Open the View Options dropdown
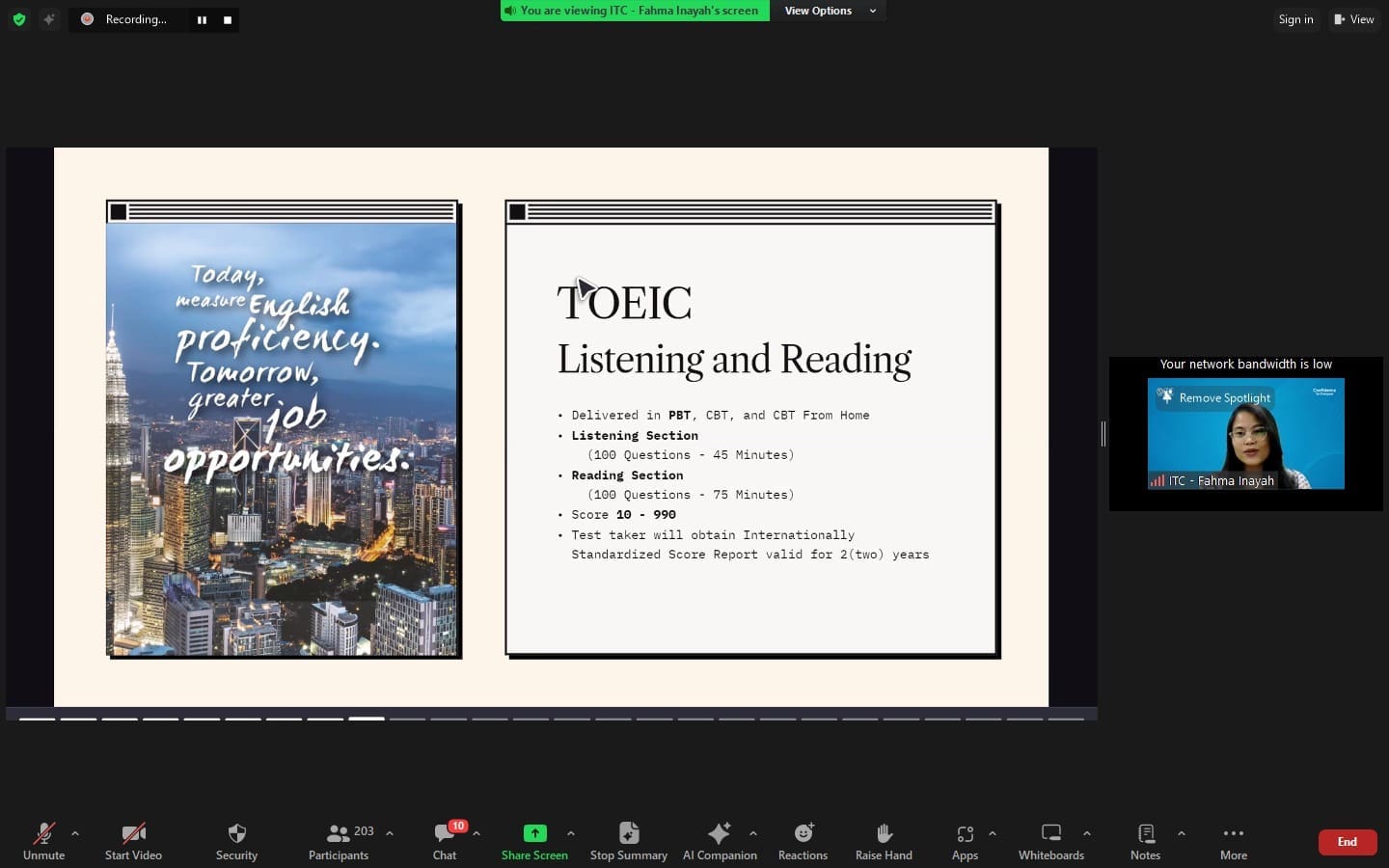1389x868 pixels. point(829,11)
